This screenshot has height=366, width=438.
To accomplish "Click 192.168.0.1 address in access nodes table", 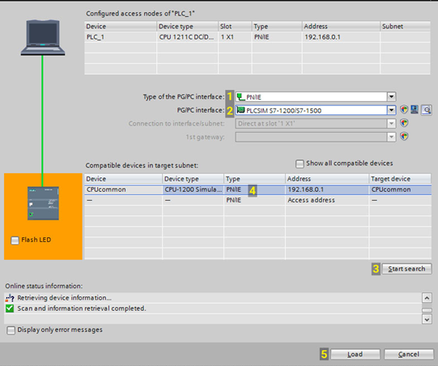I will point(322,37).
